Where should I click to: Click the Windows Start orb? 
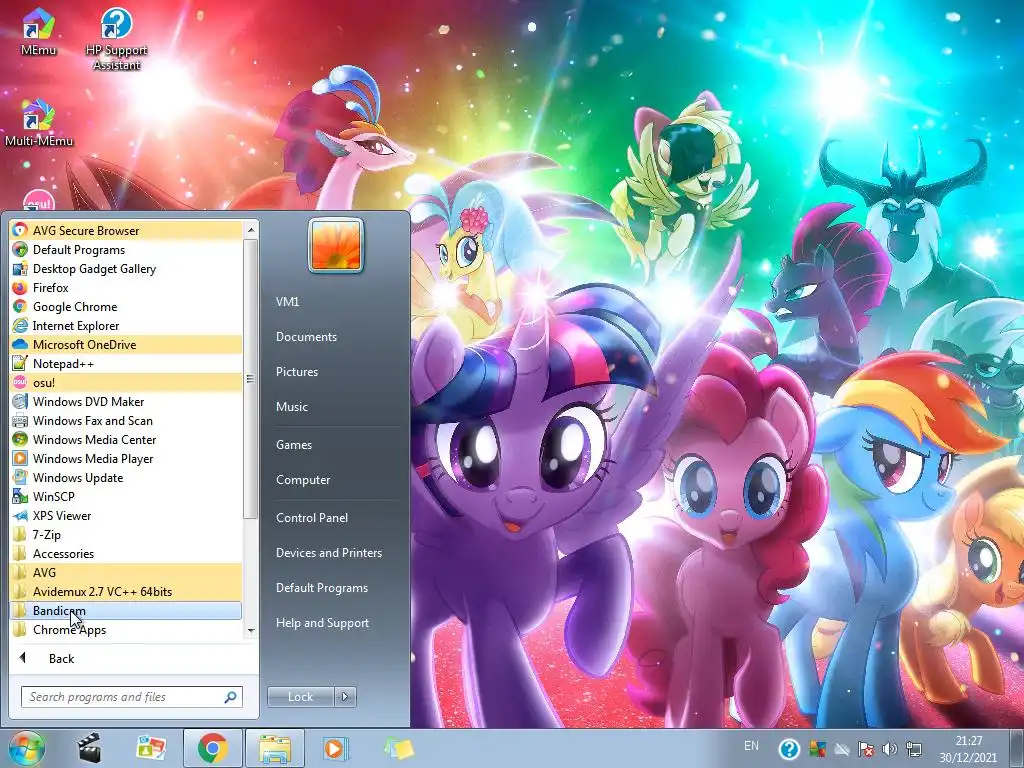point(26,748)
